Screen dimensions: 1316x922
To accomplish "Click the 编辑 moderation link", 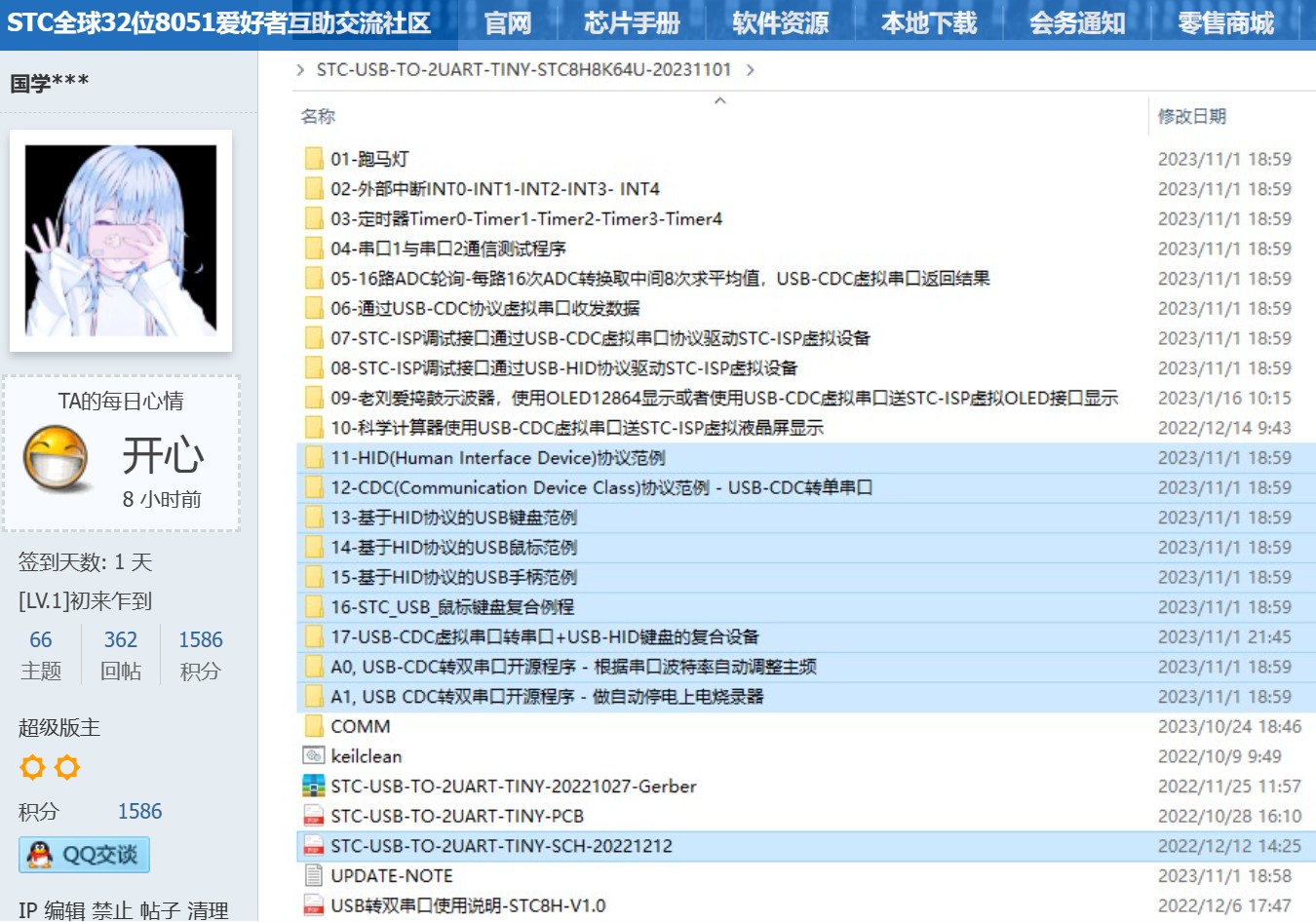I will coord(65,910).
